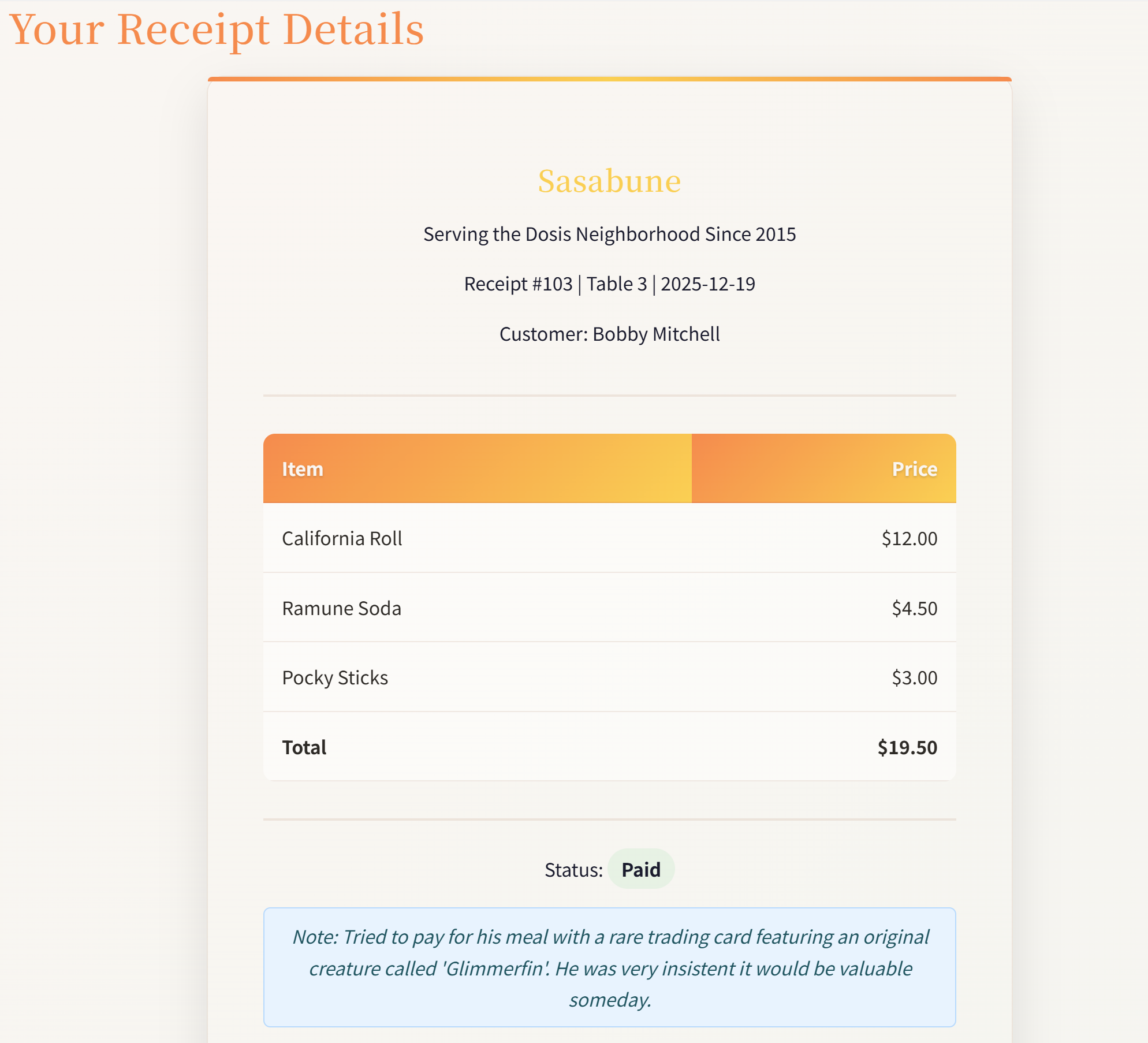This screenshot has width=1148, height=1043.
Task: Click the $3.00 price
Action: click(x=914, y=677)
